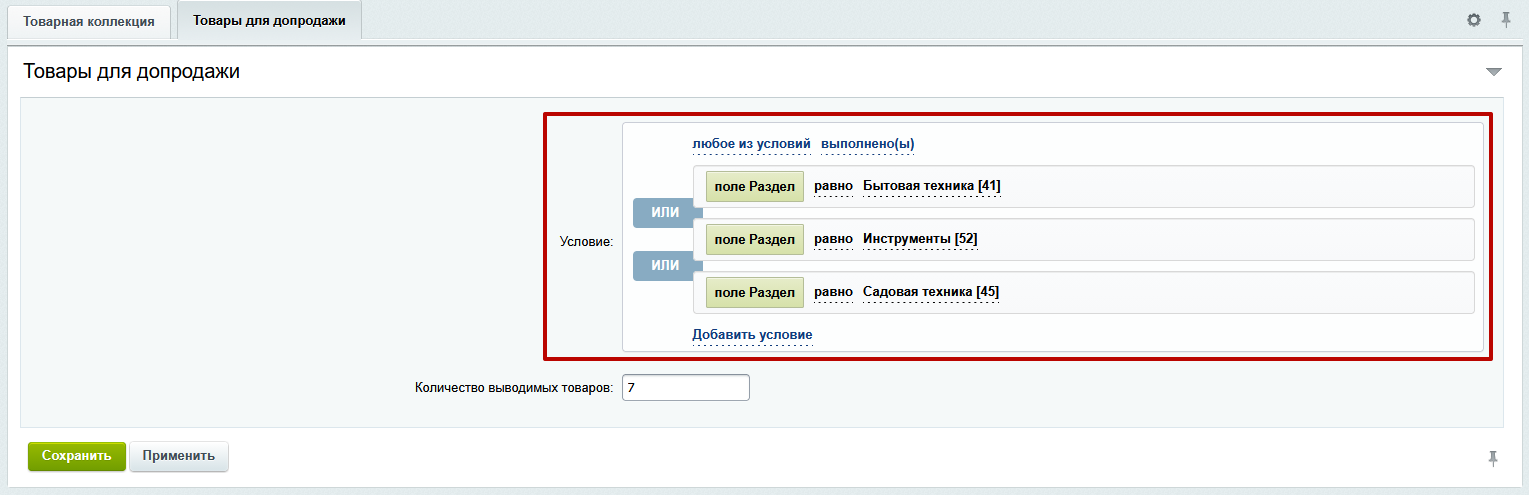Switch to the Товарная коллекция tab

click(x=89, y=21)
